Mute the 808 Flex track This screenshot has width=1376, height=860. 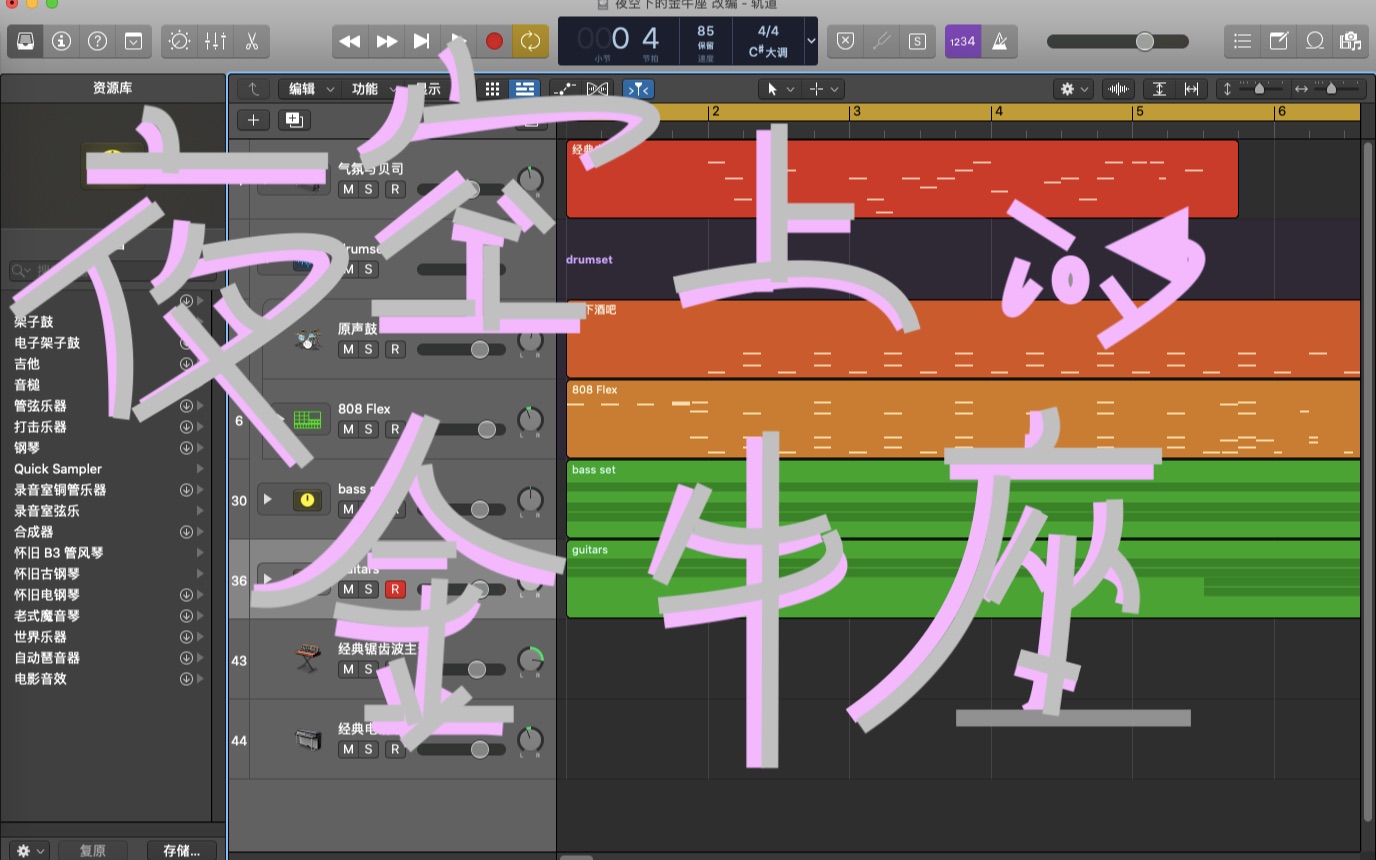[x=348, y=429]
